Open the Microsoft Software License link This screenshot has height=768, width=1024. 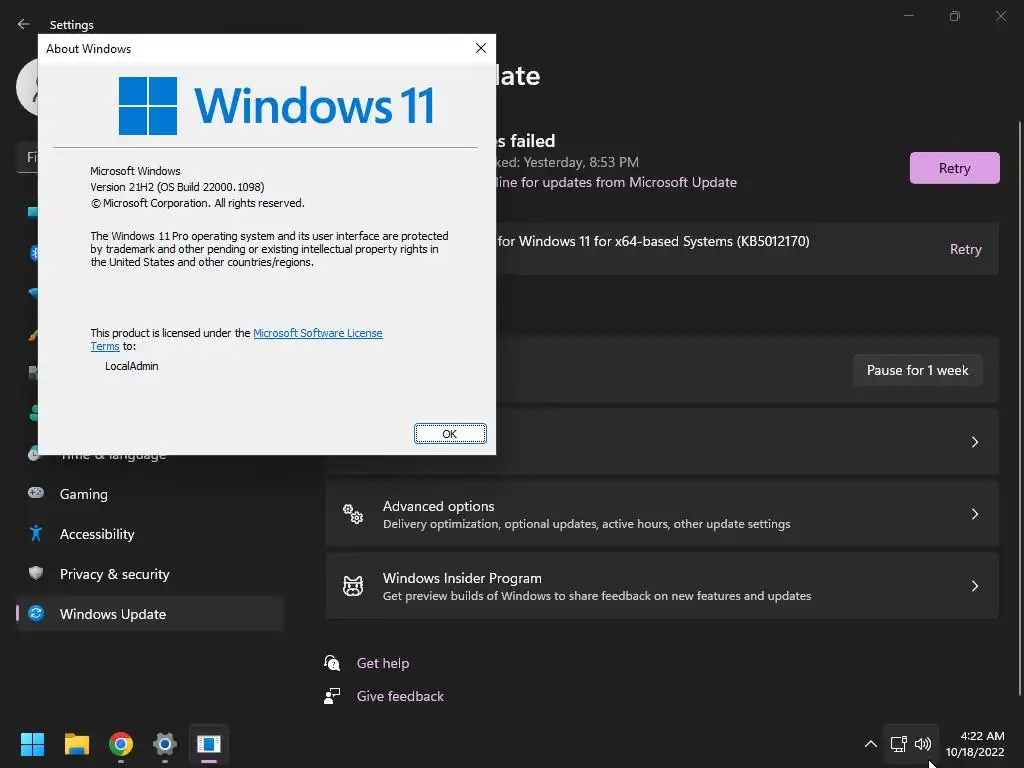(x=317, y=333)
